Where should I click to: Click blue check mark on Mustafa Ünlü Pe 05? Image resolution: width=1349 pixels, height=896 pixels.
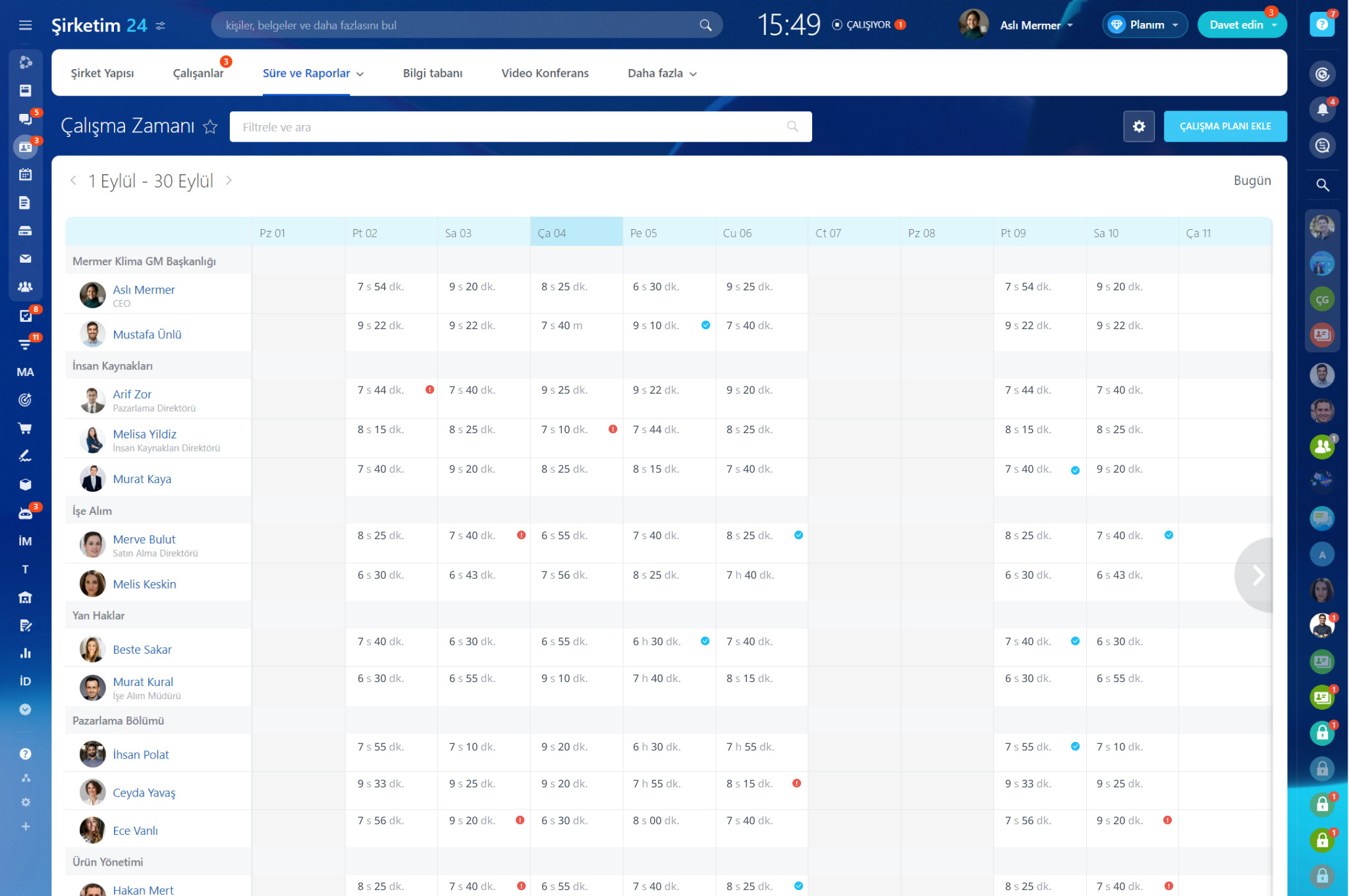[705, 325]
